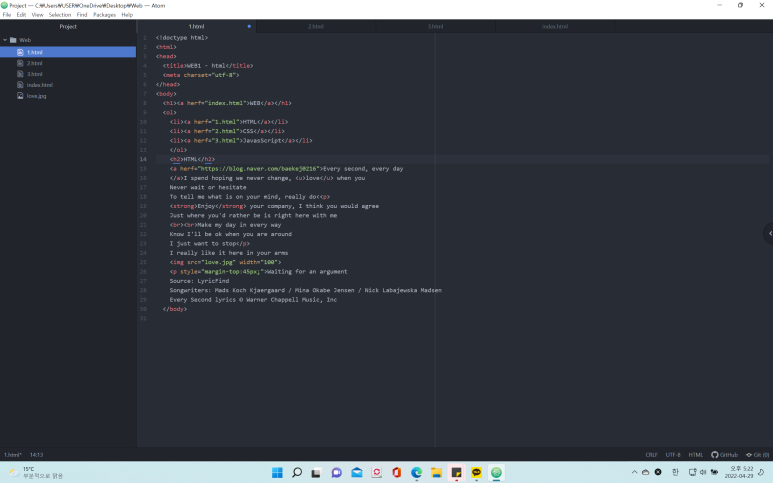Open the View menu

tap(37, 15)
